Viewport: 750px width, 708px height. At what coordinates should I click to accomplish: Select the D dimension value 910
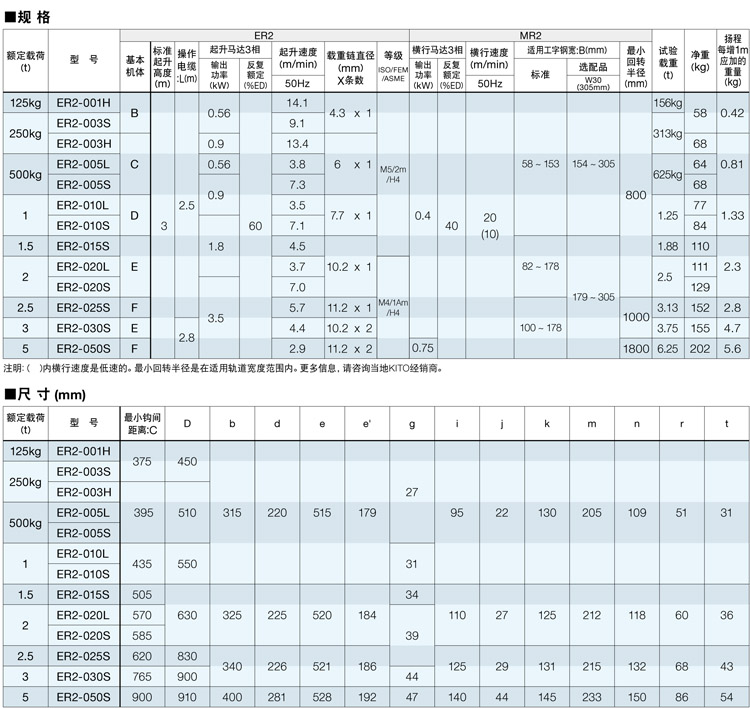point(187,697)
